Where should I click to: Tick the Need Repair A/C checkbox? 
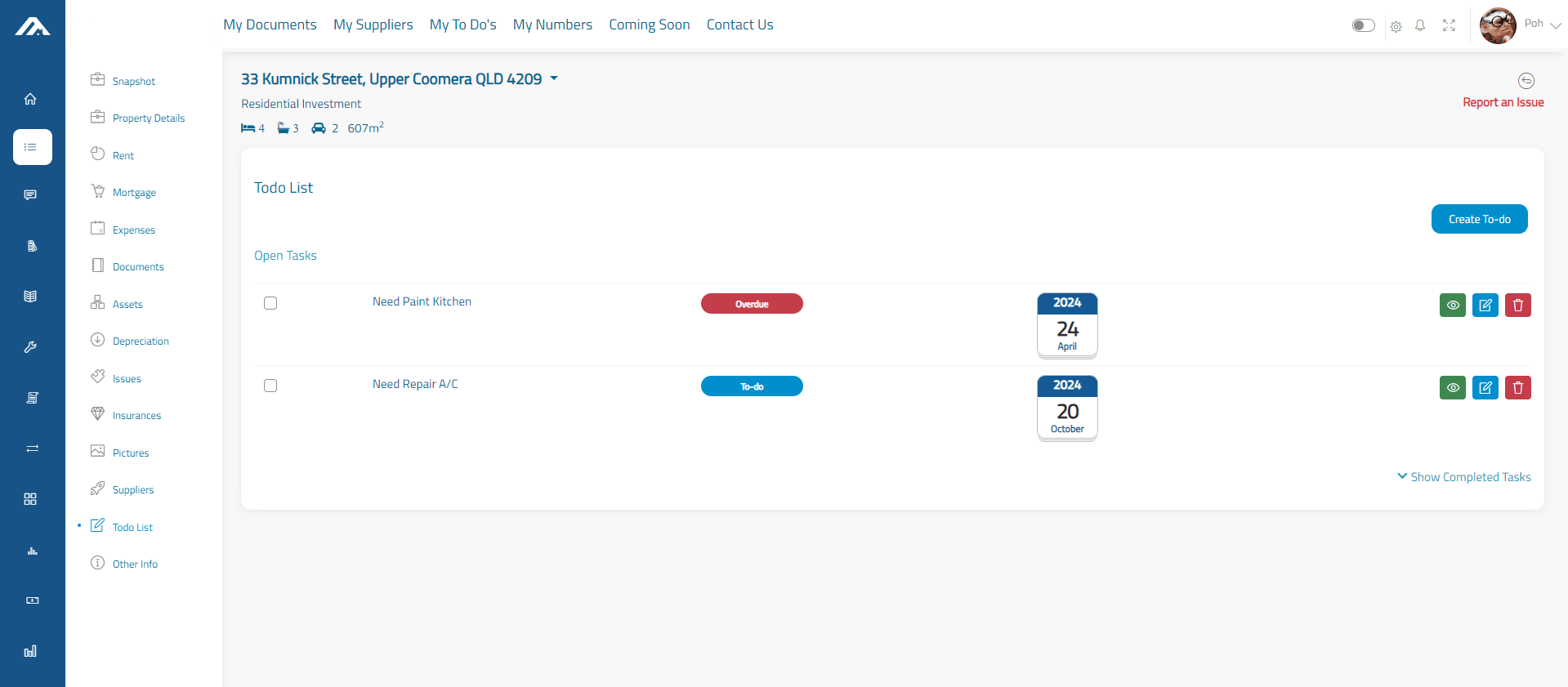270,386
